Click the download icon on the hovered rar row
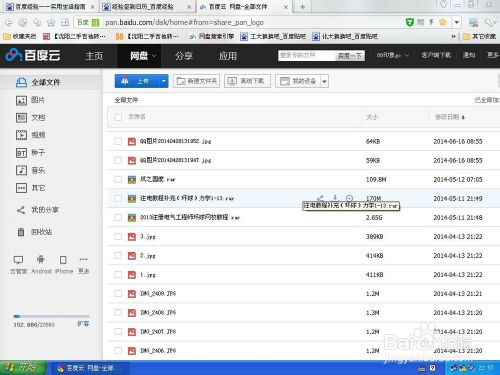This screenshot has width=500, height=375. coord(335,198)
